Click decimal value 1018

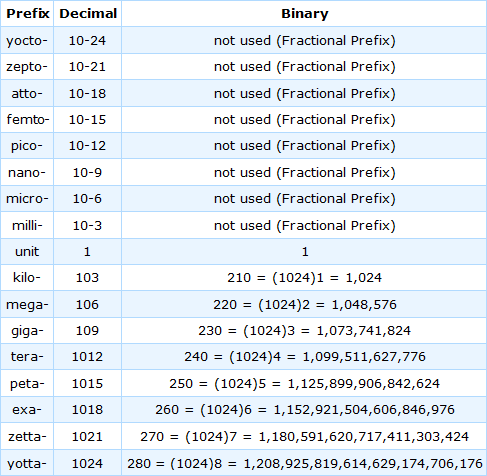(88, 410)
